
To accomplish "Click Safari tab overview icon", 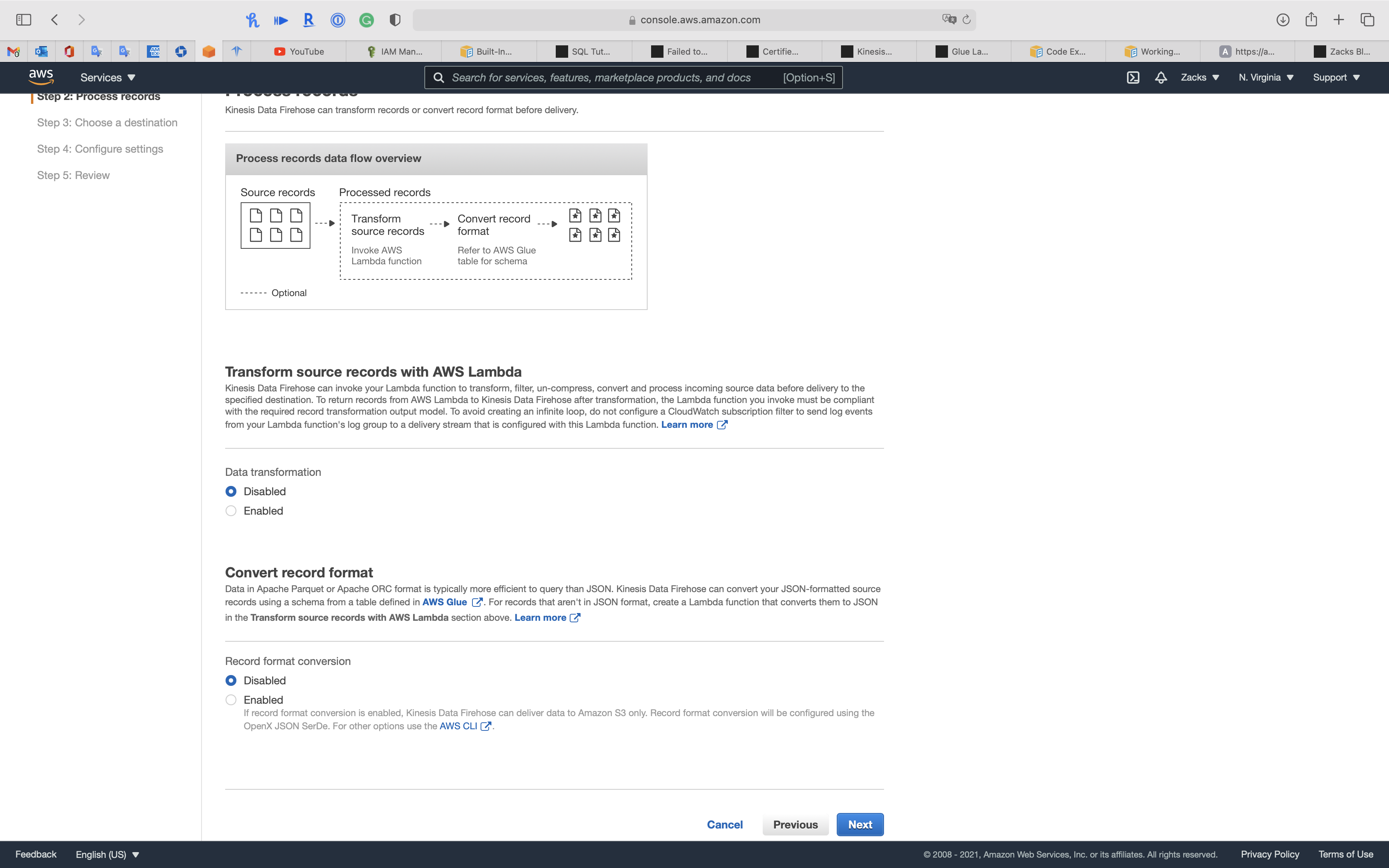I will pyautogui.click(x=1367, y=19).
